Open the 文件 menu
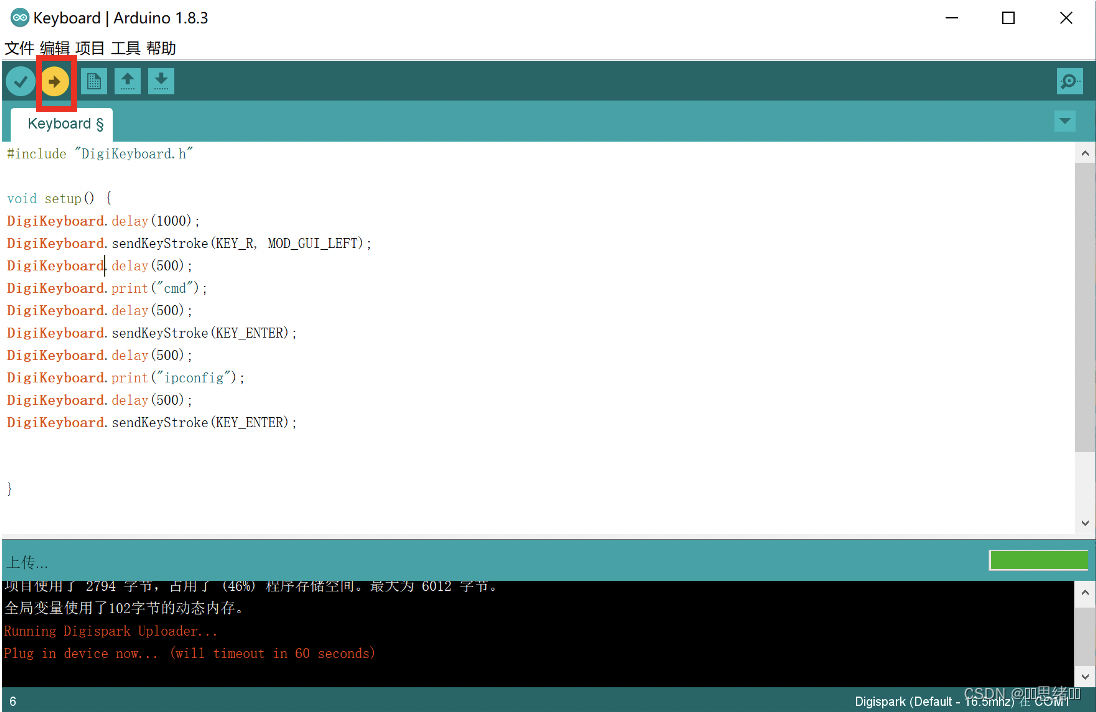This screenshot has height=712, width=1096. click(19, 48)
